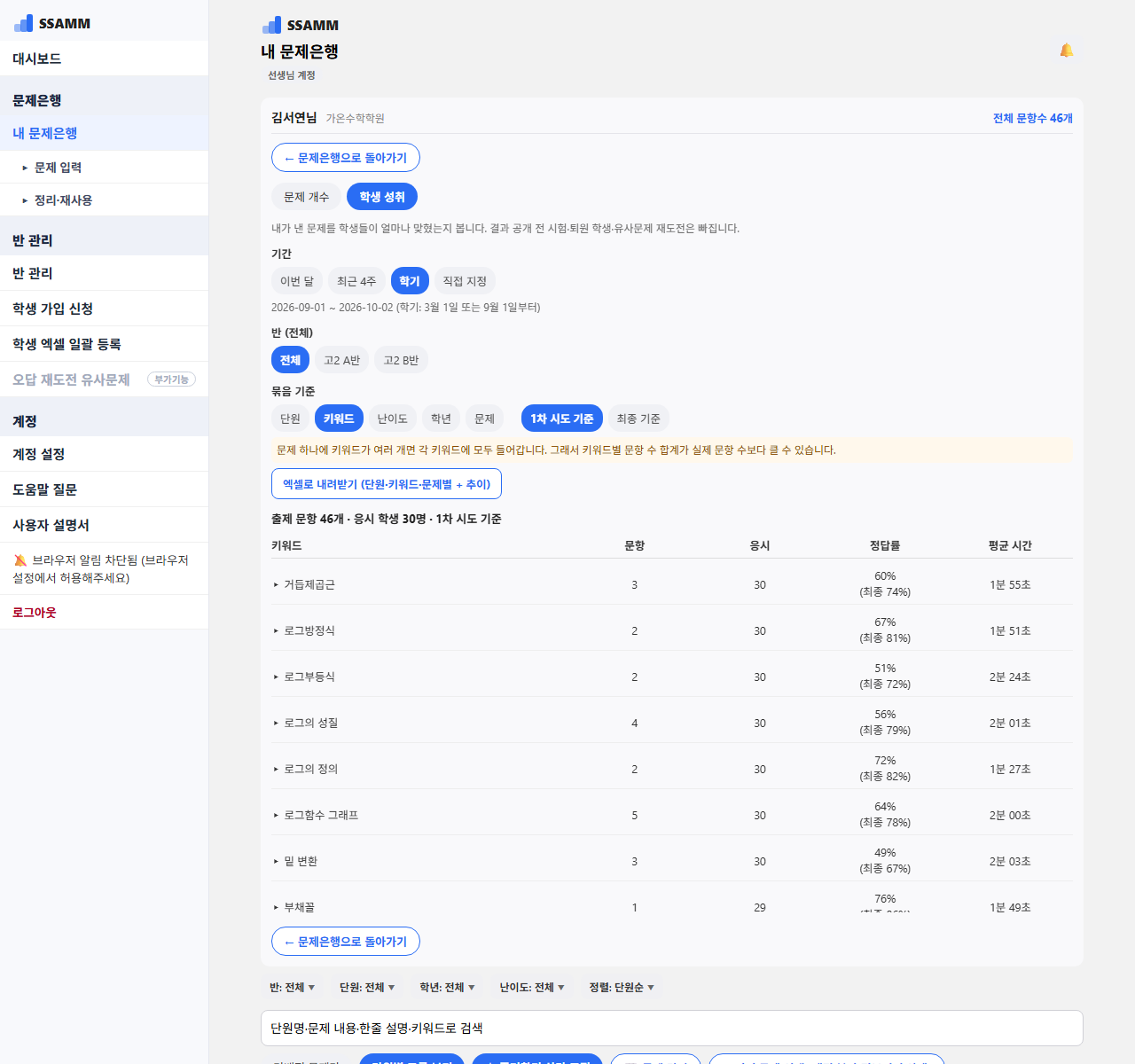Click the bottom 문제은행으로 돌아가기 button
This screenshot has height=1064, width=1135.
click(346, 942)
